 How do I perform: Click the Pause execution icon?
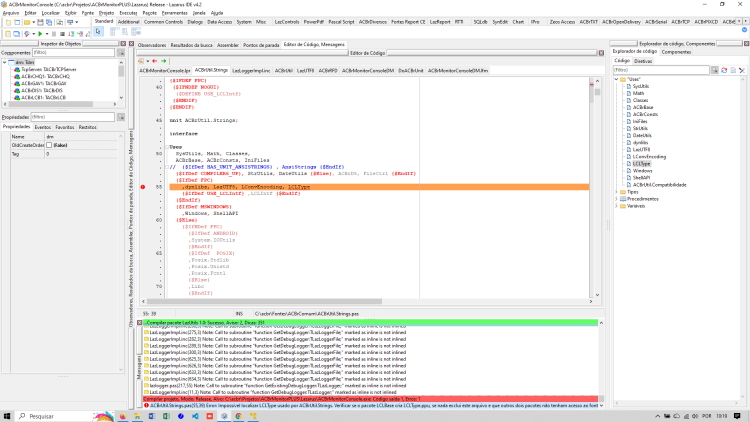54,34
